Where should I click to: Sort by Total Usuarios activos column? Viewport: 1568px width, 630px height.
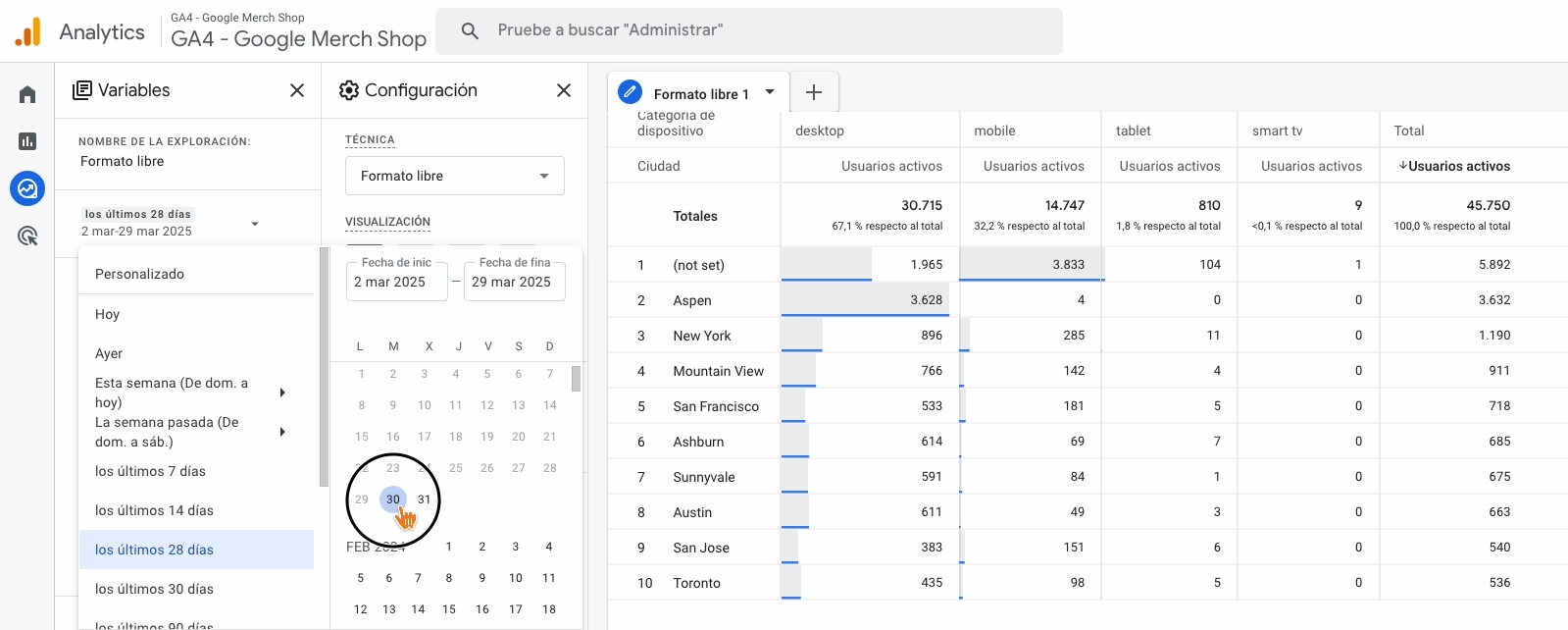[1453, 166]
